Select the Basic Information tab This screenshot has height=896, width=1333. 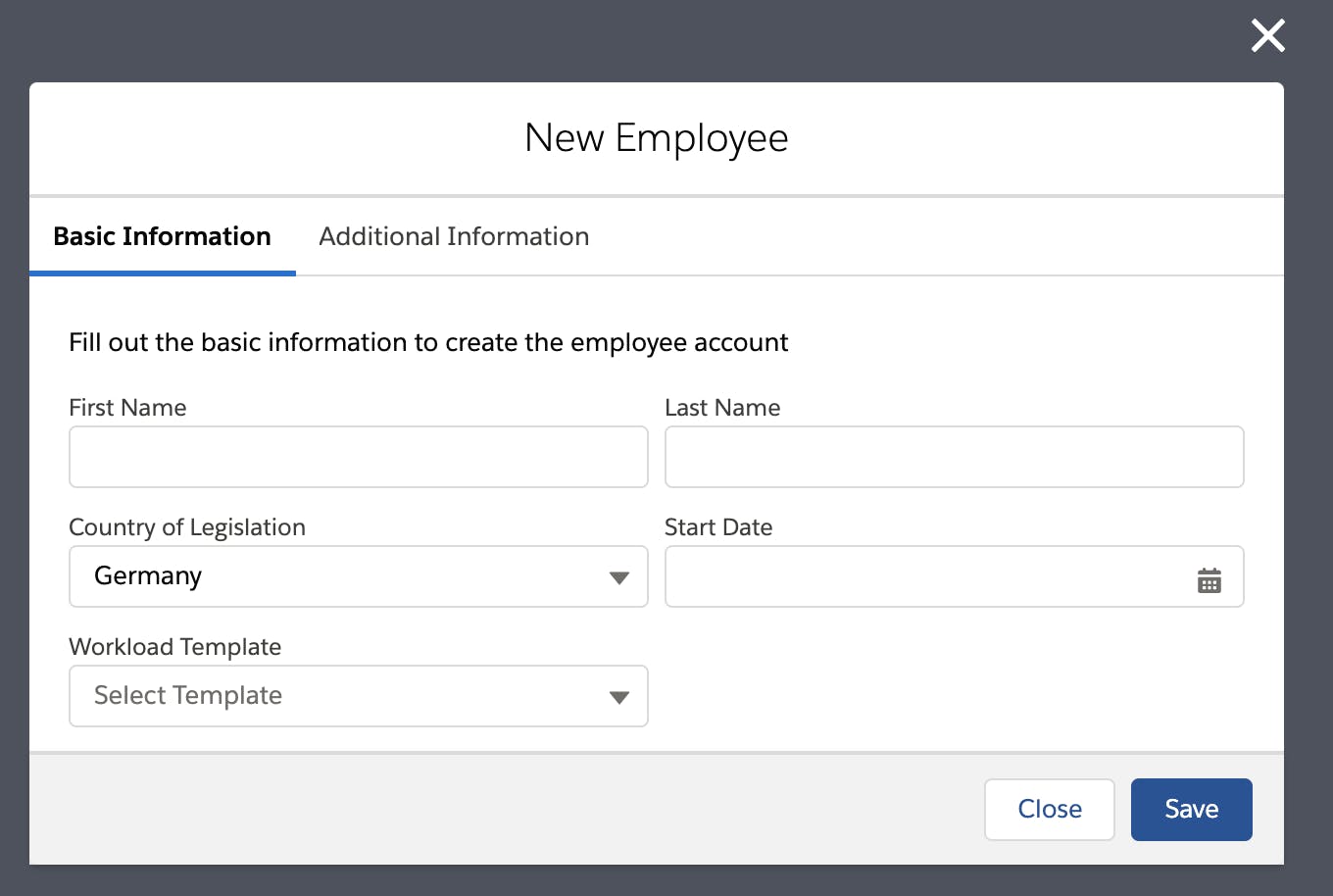[162, 236]
